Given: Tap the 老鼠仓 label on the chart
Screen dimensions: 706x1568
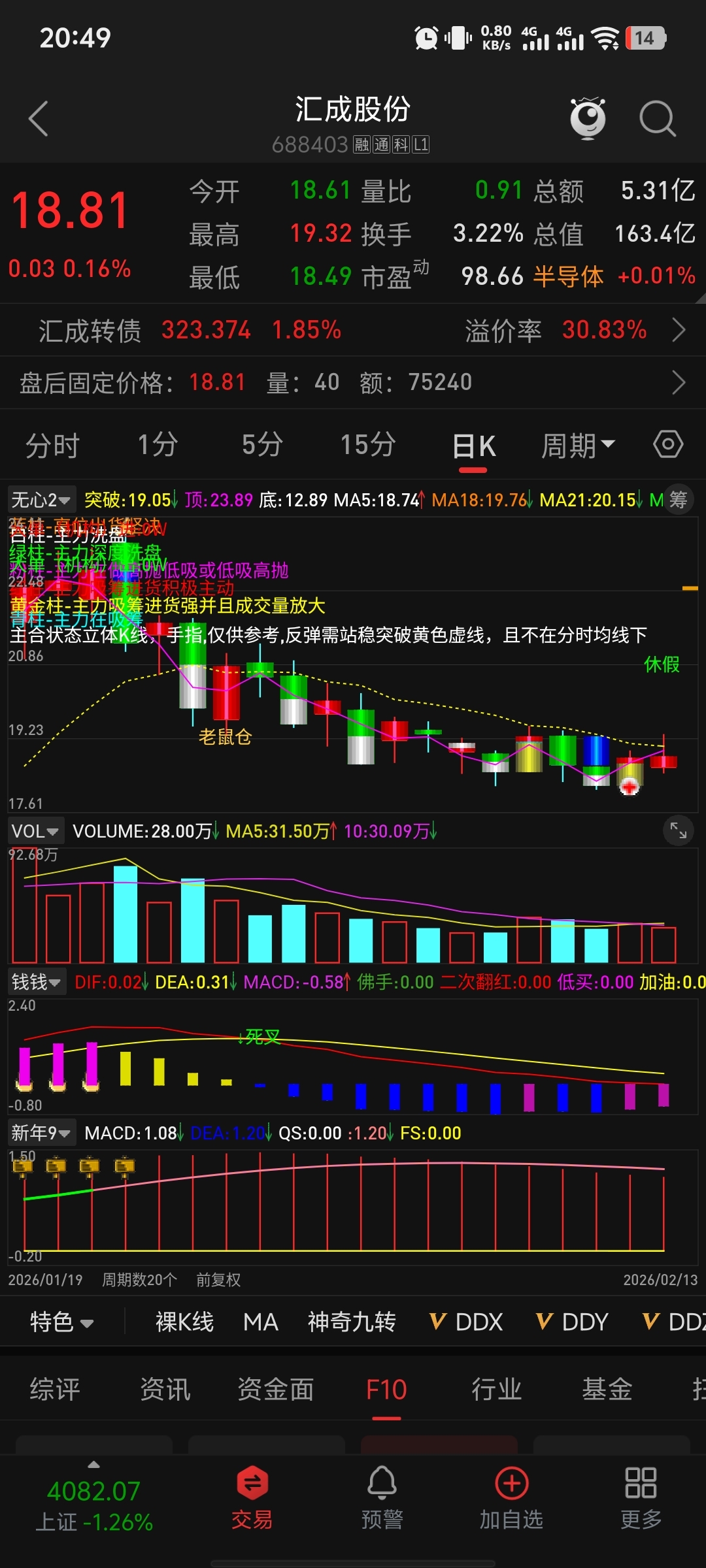Looking at the screenshot, I should [x=226, y=737].
